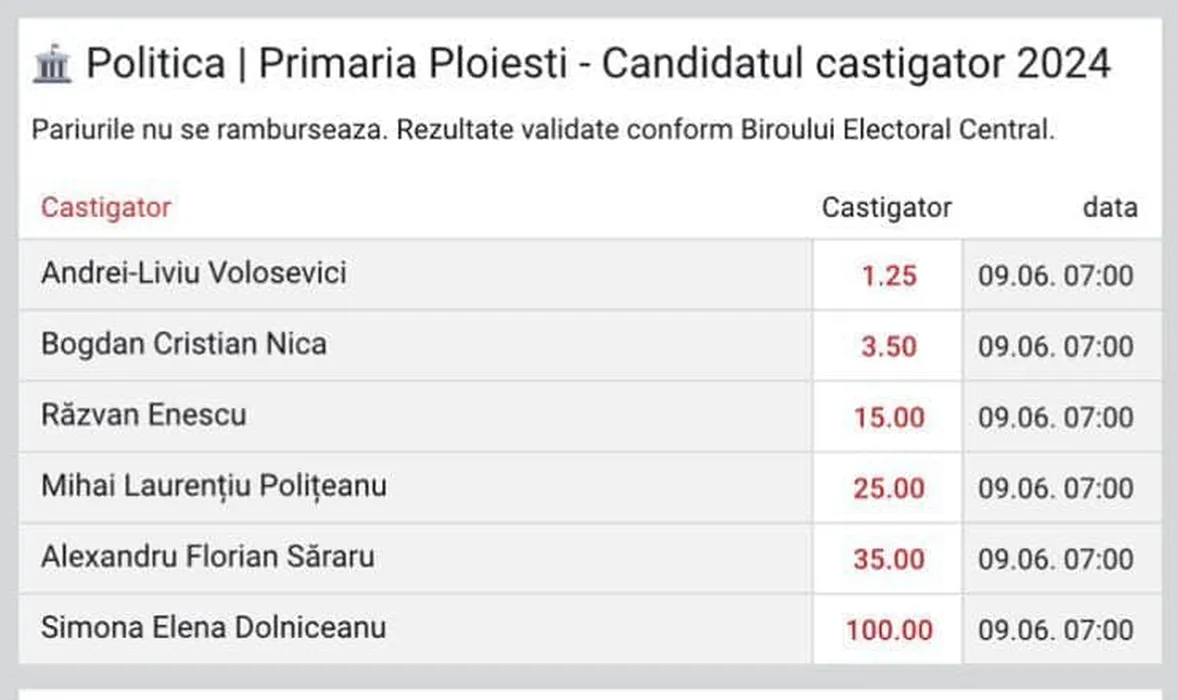Screen dimensions: 1178x700
Task: Select odds 3.50 for Bogdan Cristian Nica
Action: pyautogui.click(x=888, y=347)
